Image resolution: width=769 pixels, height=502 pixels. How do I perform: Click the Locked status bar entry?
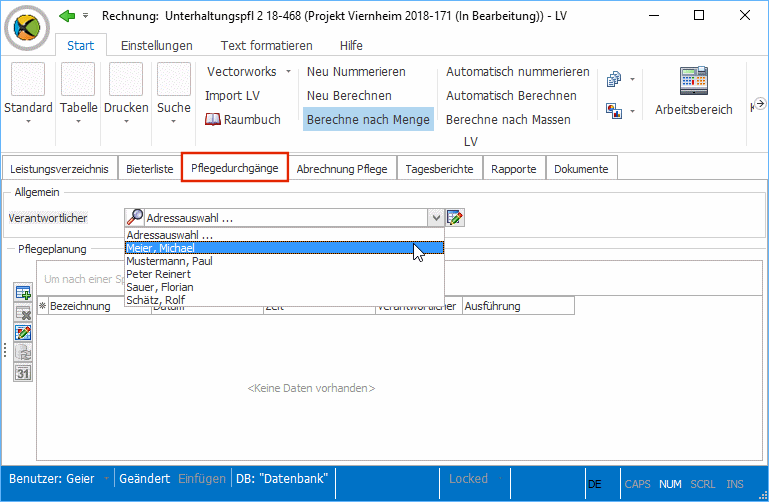pos(468,478)
